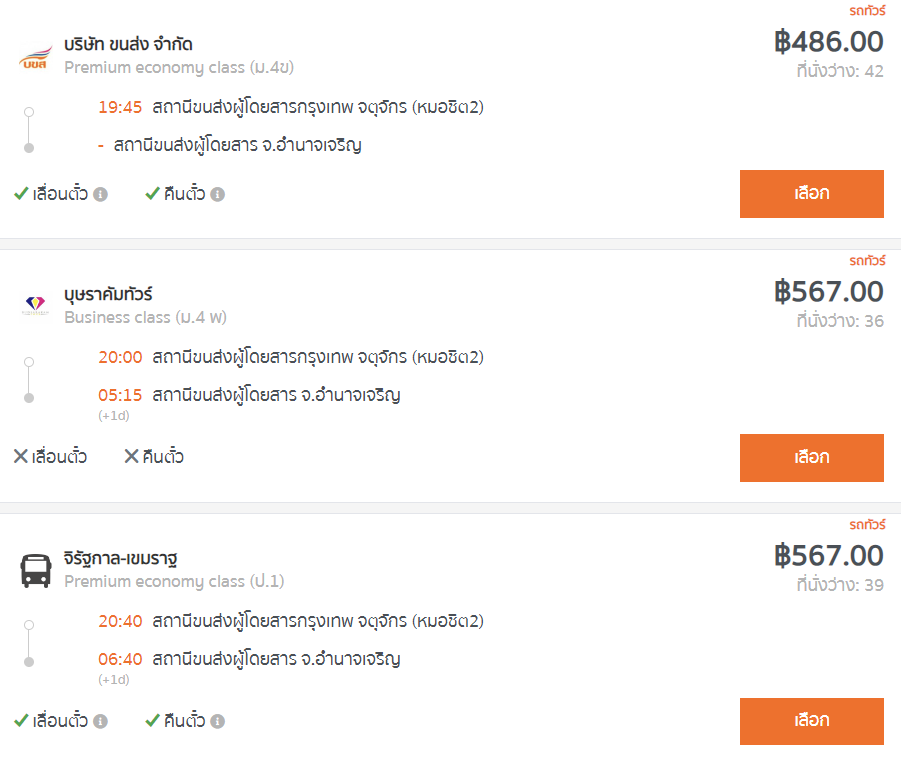Open info icon beside เลื่อนตั๋ว for บริษัท ขนส่ง
901x757 pixels.
pos(101,194)
